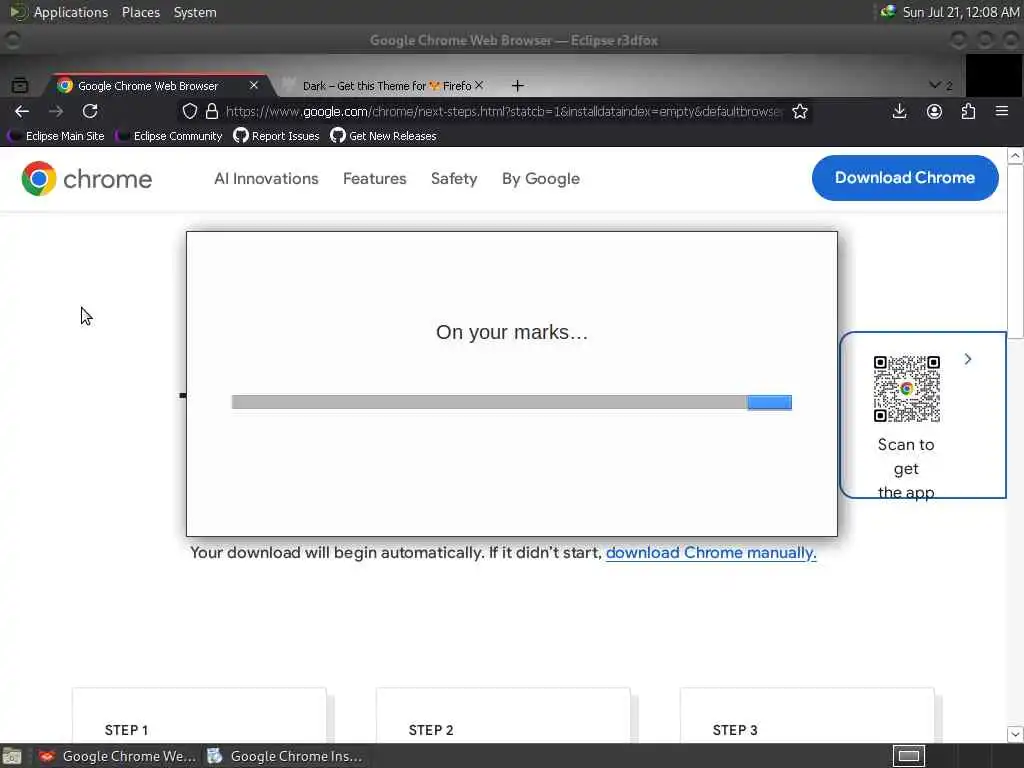Switch to Google Chrome Web Browser tab

(x=157, y=86)
